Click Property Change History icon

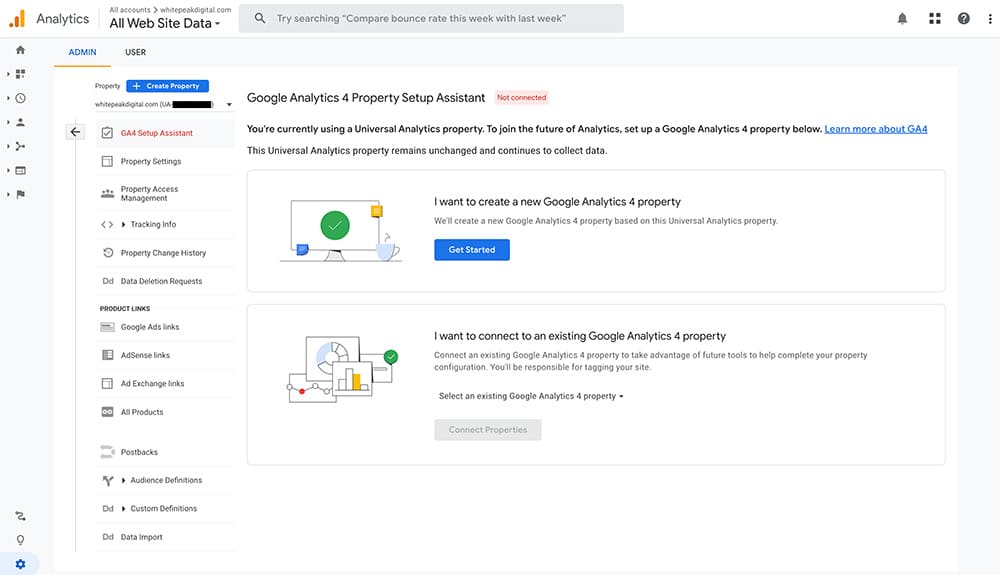[108, 252]
